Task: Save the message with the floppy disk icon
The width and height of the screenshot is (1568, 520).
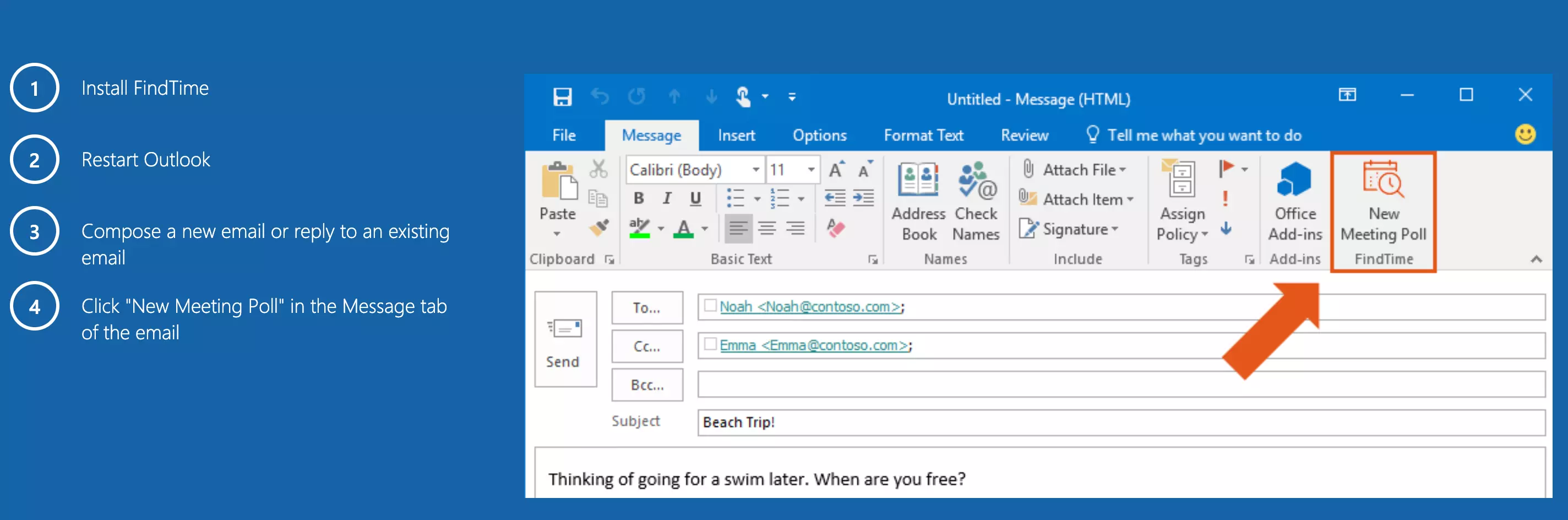Action: coord(562,97)
